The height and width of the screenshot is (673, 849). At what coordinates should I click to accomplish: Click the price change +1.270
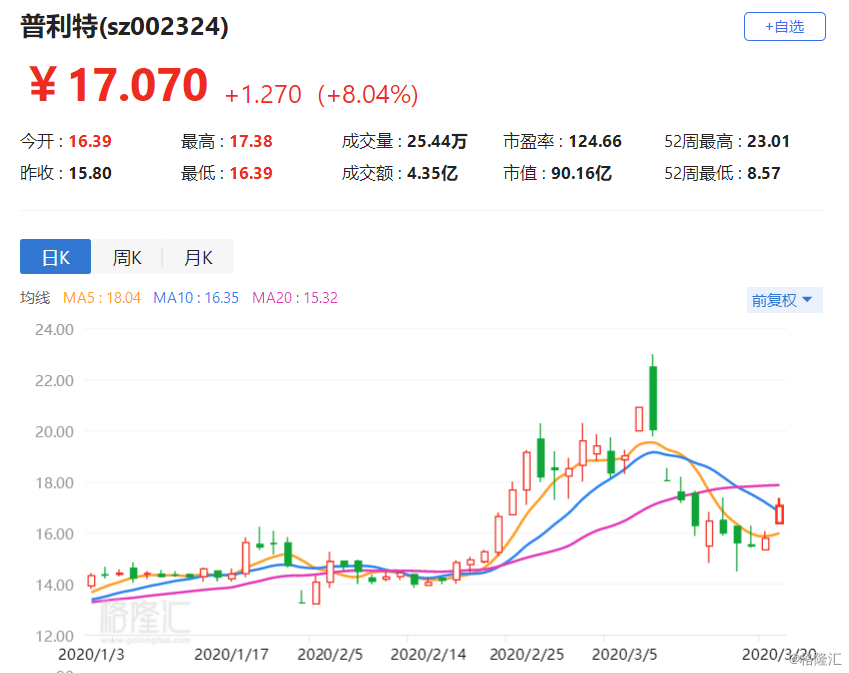263,95
